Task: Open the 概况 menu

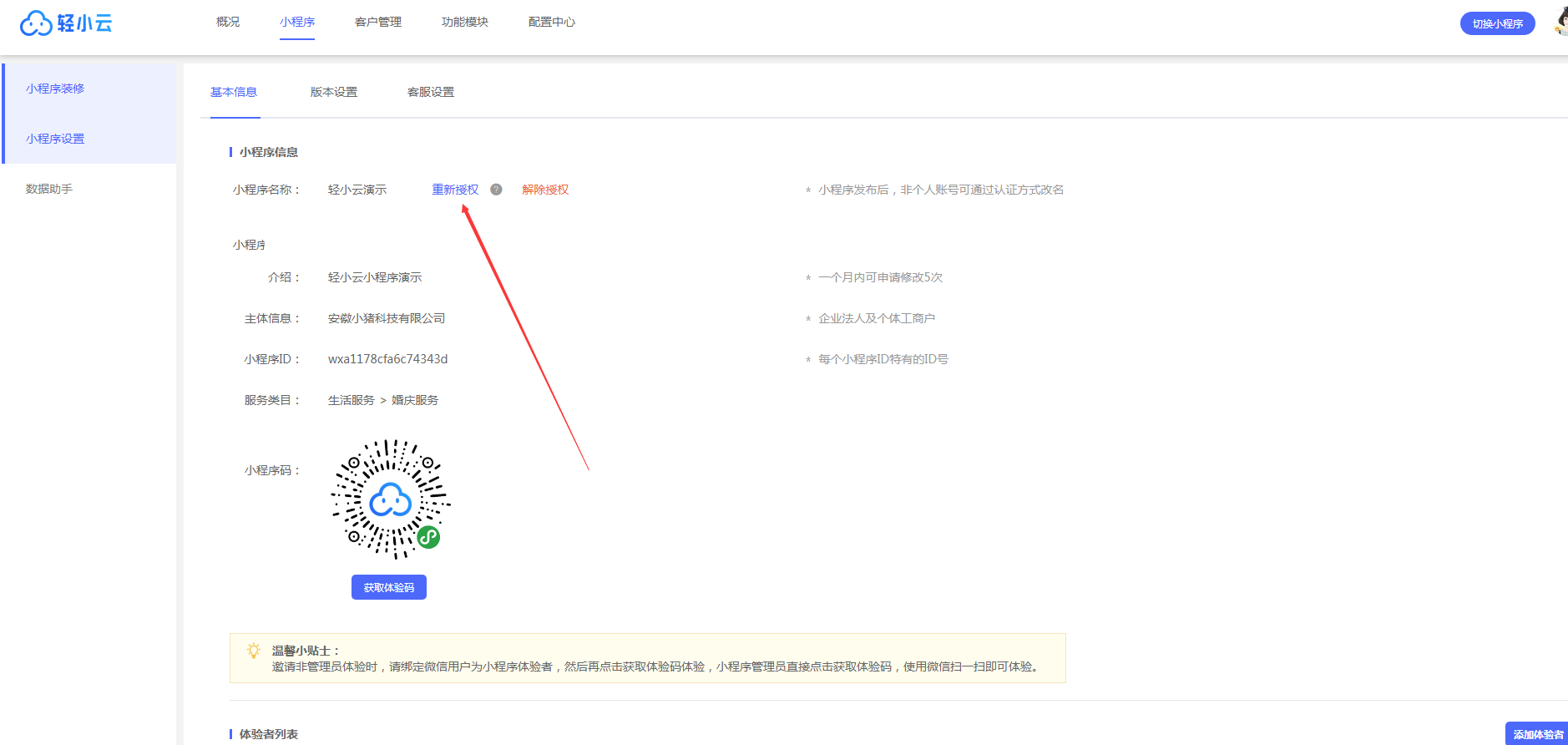Action: [x=228, y=22]
